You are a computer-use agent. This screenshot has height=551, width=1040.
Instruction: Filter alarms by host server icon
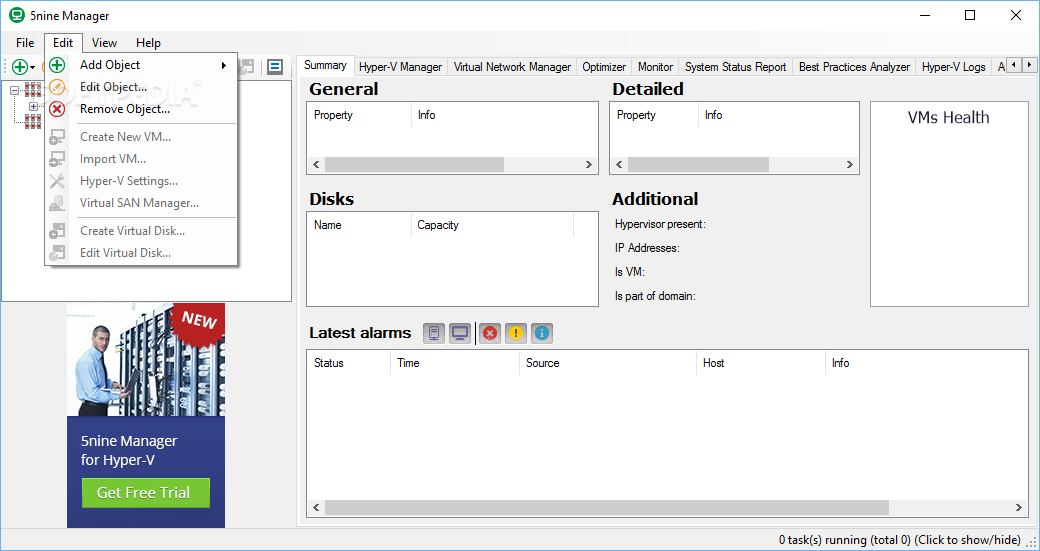coord(434,334)
